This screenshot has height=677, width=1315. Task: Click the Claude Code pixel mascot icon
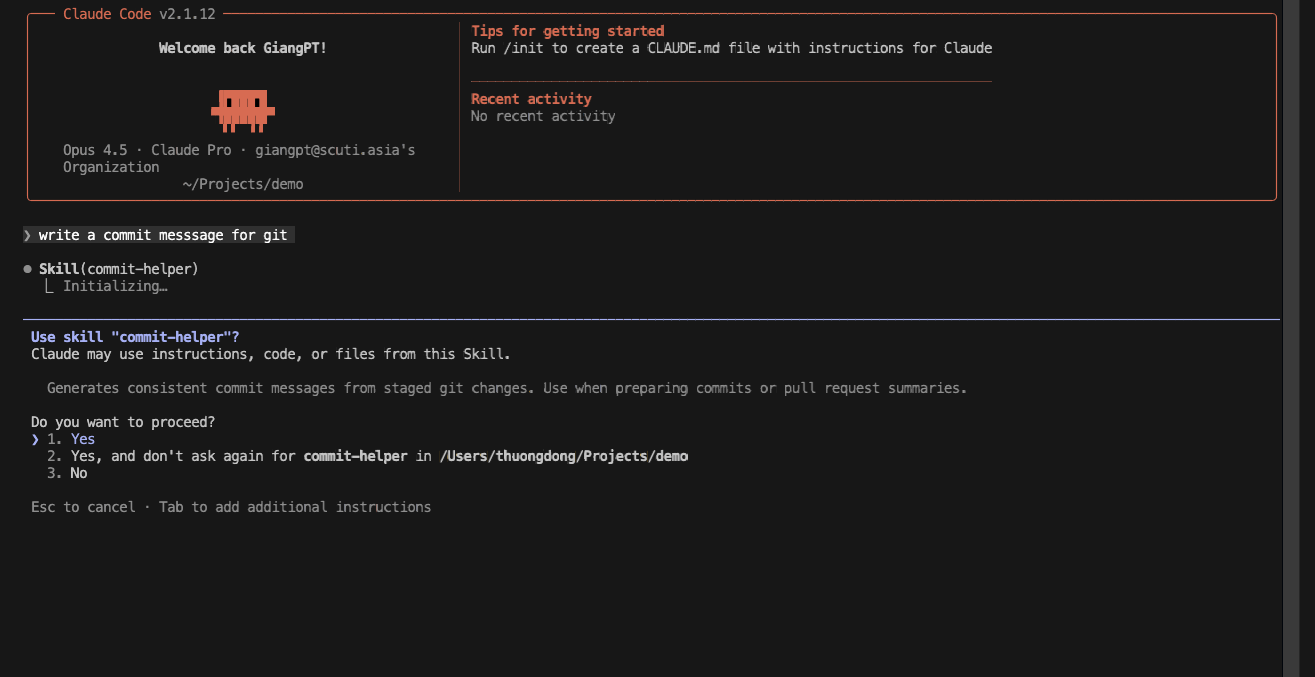point(242,110)
